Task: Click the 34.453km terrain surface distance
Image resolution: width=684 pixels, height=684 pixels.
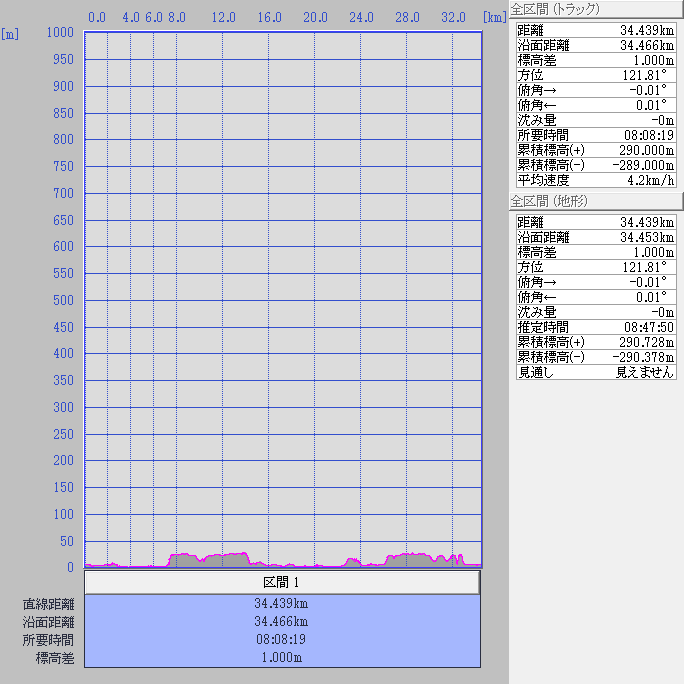Action: (x=647, y=237)
